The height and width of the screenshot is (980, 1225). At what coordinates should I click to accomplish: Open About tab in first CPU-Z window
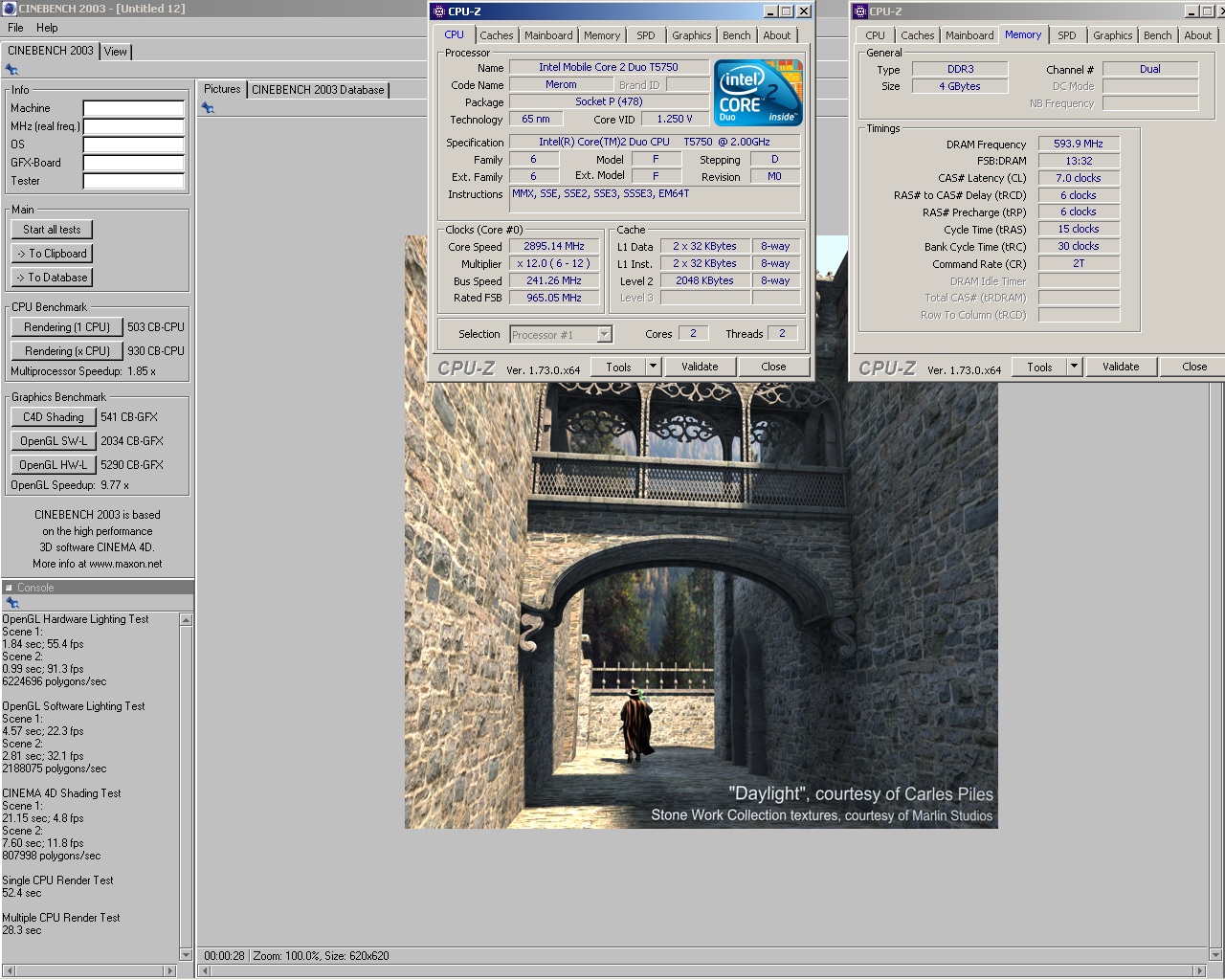pos(777,35)
